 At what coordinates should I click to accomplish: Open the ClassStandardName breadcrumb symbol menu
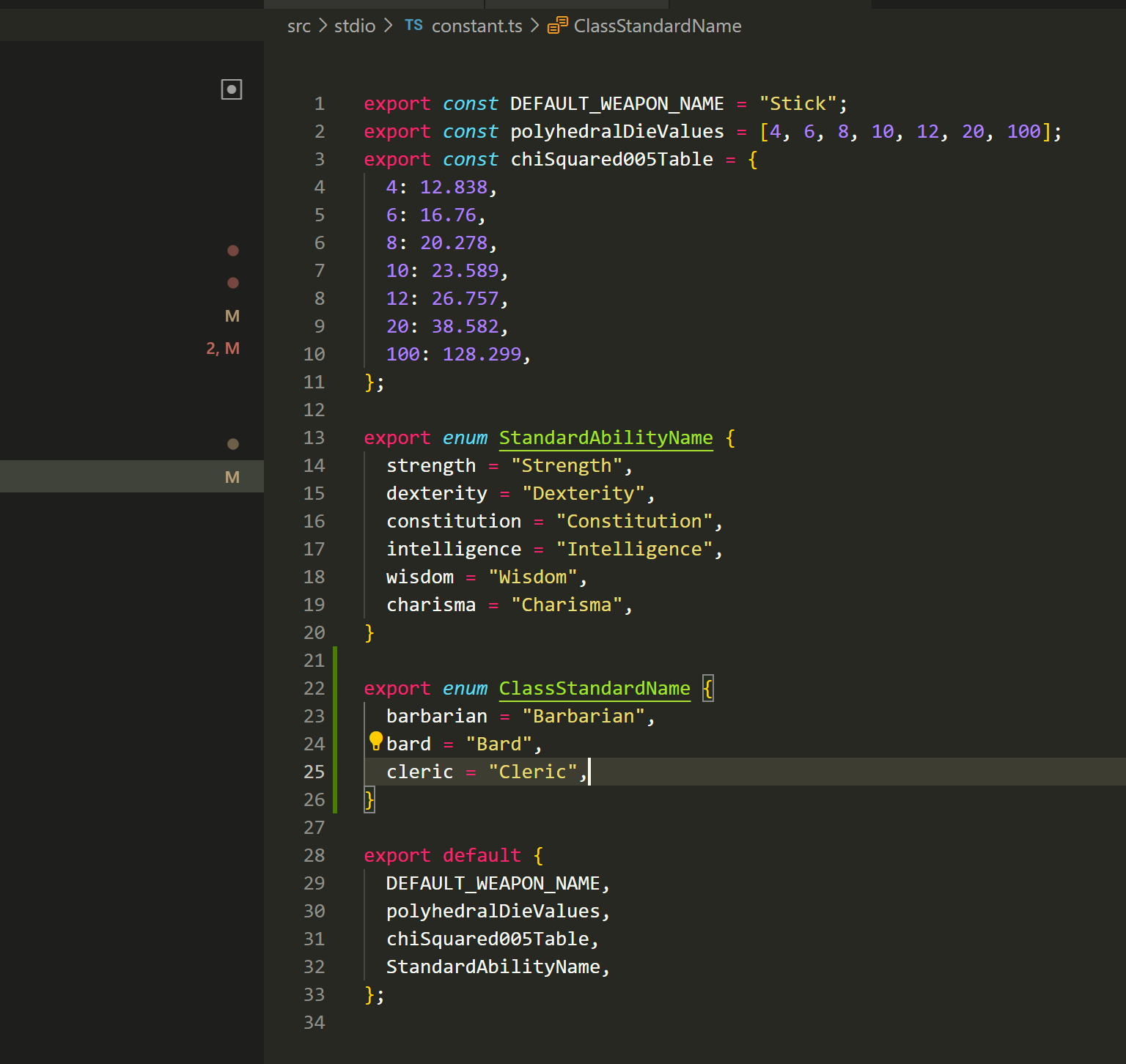[x=657, y=26]
